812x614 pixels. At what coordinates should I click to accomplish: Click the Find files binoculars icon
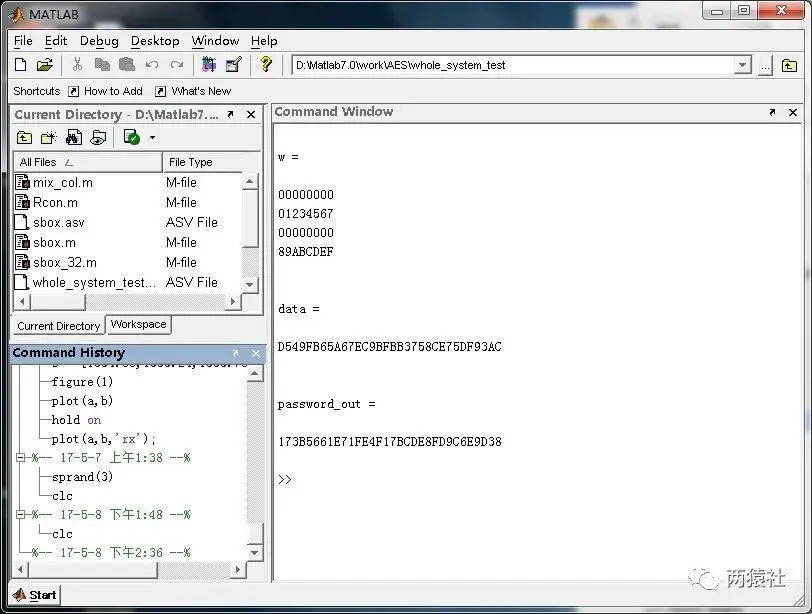click(x=74, y=138)
